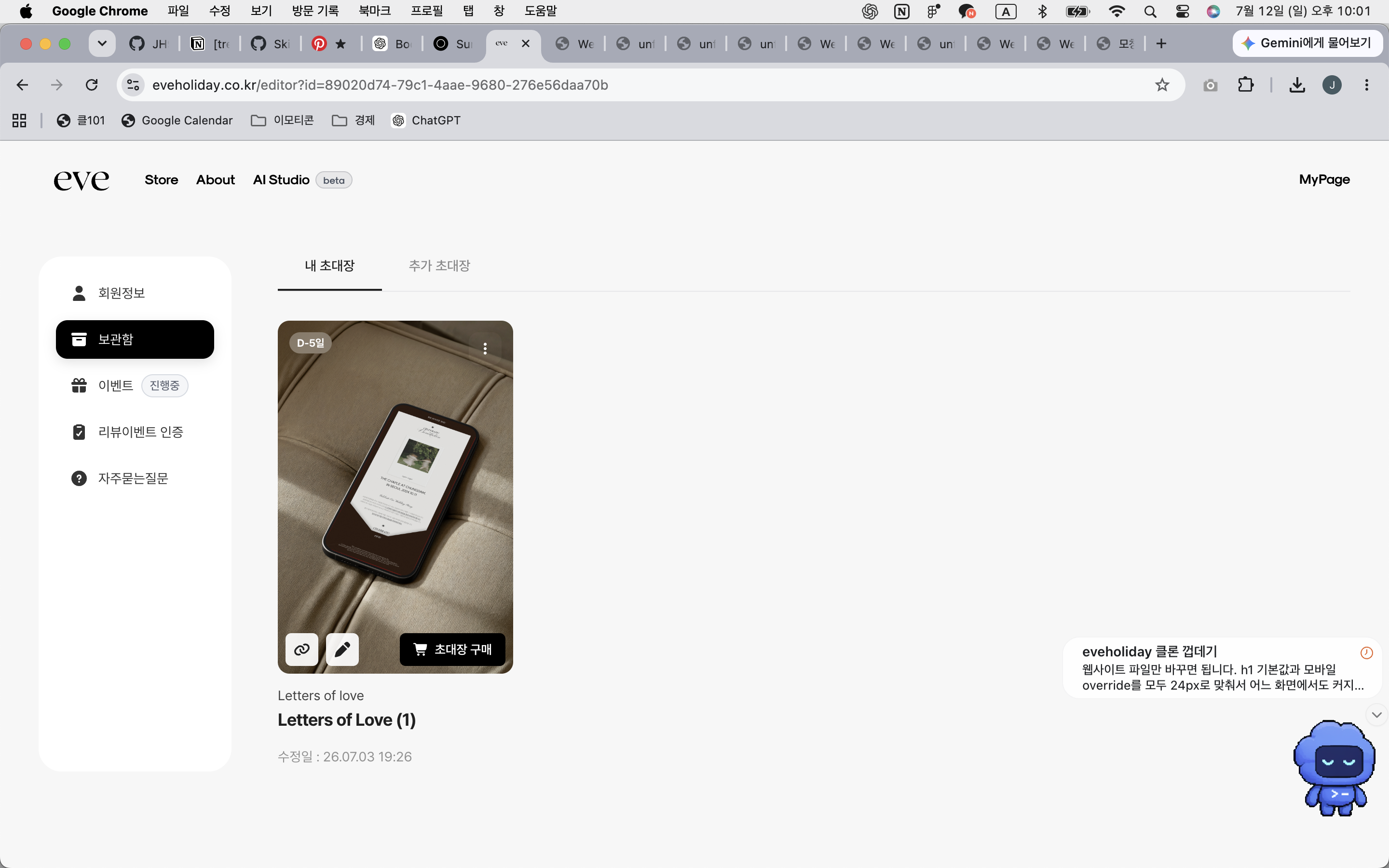
Task: Open the 회원정보 sidebar item
Action: click(x=135, y=293)
